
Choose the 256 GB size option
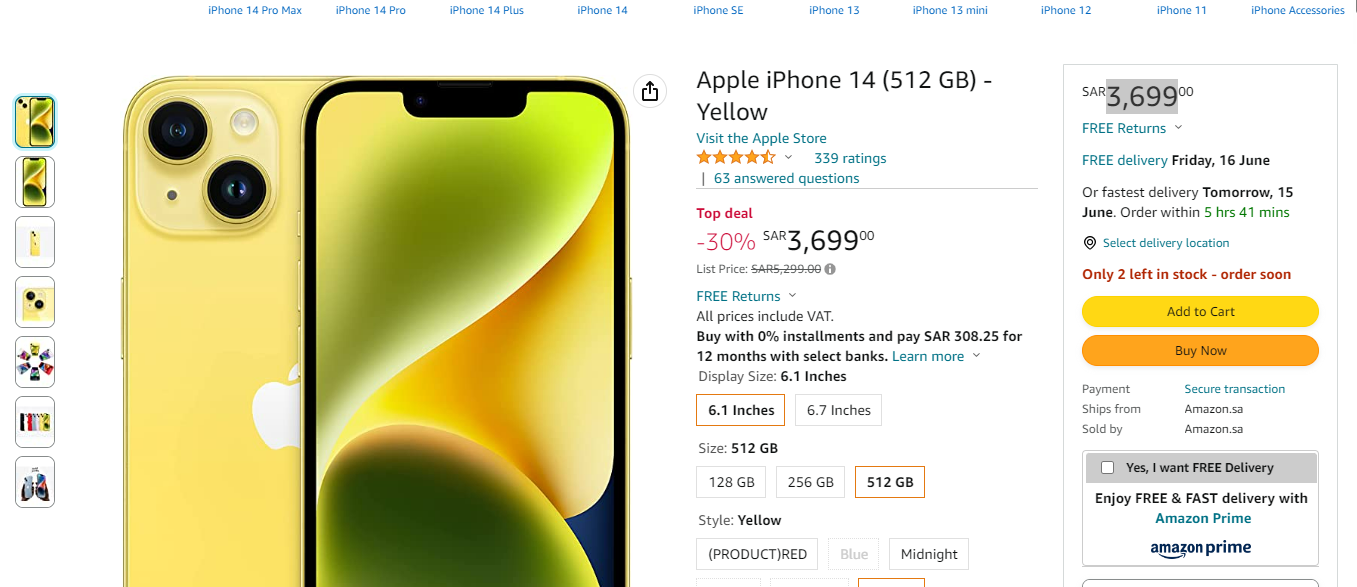[810, 482]
